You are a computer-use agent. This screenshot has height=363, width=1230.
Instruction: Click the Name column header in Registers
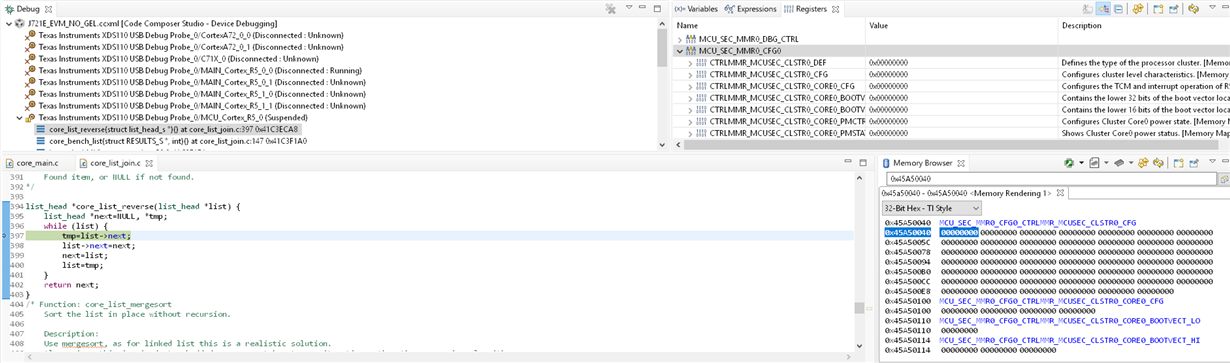tap(768, 25)
